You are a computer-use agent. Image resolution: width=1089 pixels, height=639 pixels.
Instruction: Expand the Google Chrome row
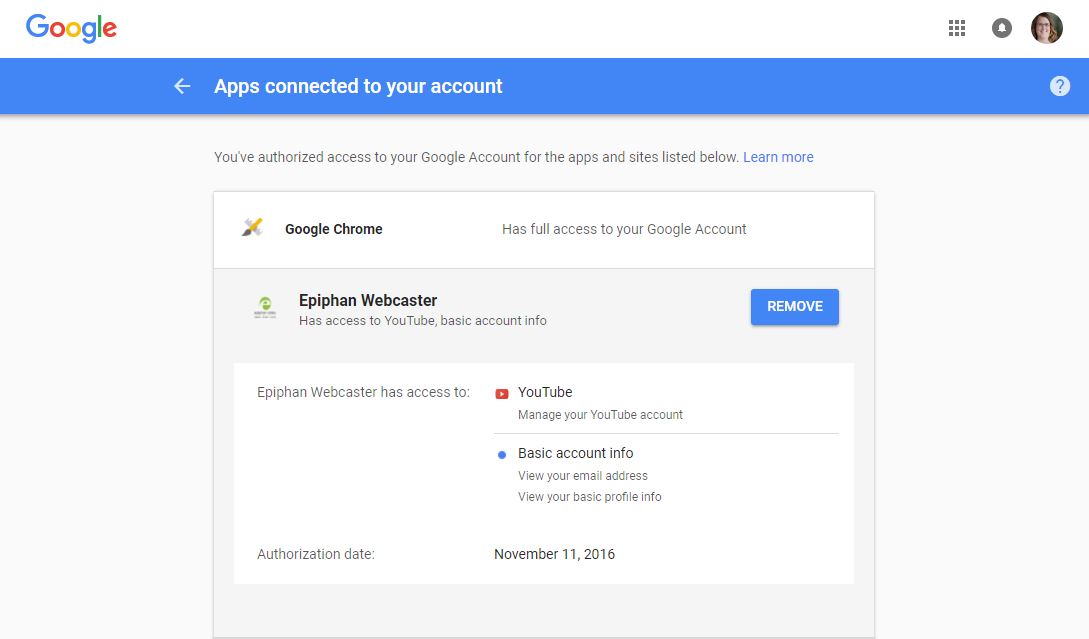point(544,230)
